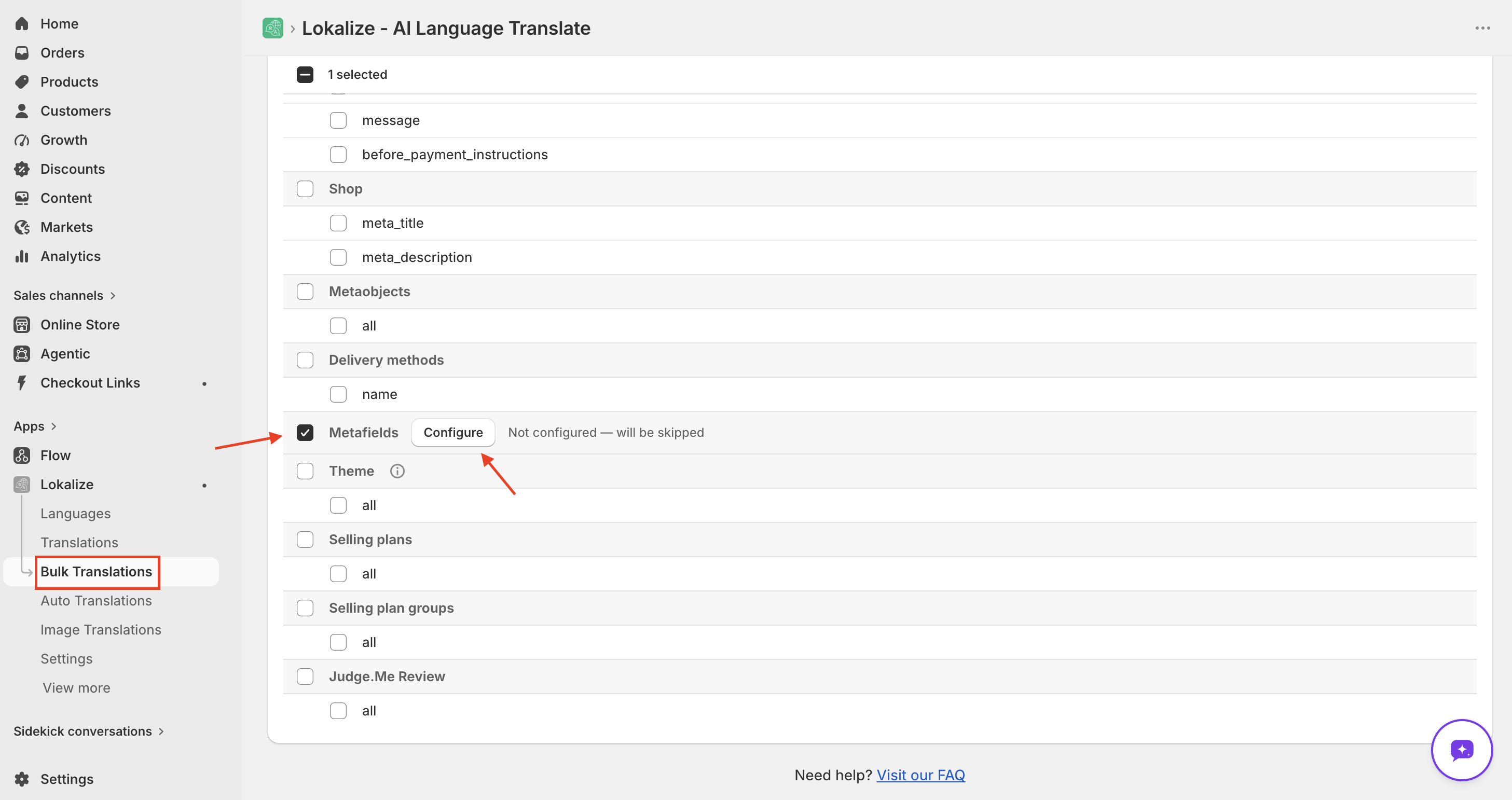The image size is (1512, 800).
Task: Check the Judge.Me Review group checkbox
Action: (305, 676)
